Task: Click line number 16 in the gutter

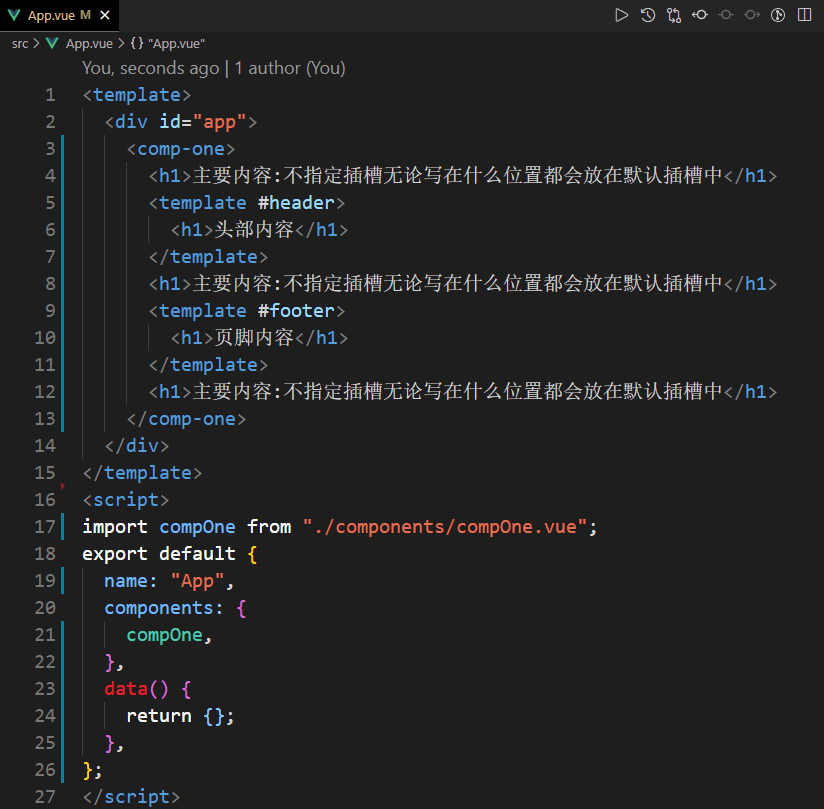Action: click(x=45, y=500)
